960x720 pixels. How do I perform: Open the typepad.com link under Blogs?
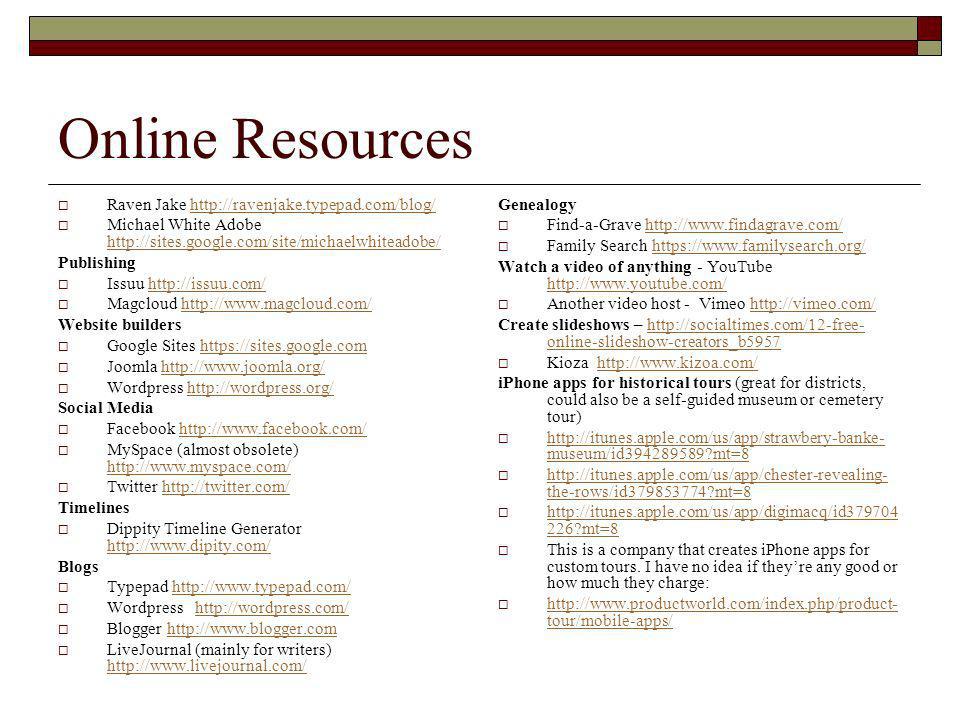point(261,587)
